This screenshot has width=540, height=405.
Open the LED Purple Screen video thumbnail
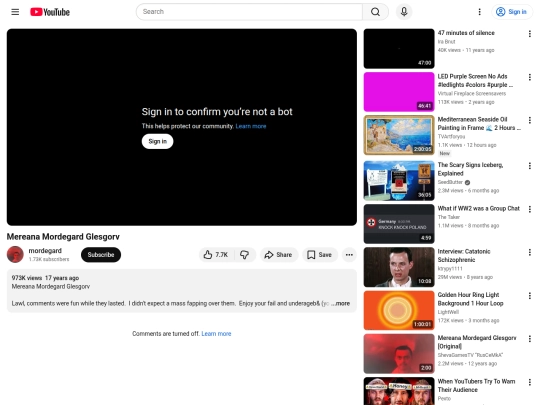coord(399,92)
